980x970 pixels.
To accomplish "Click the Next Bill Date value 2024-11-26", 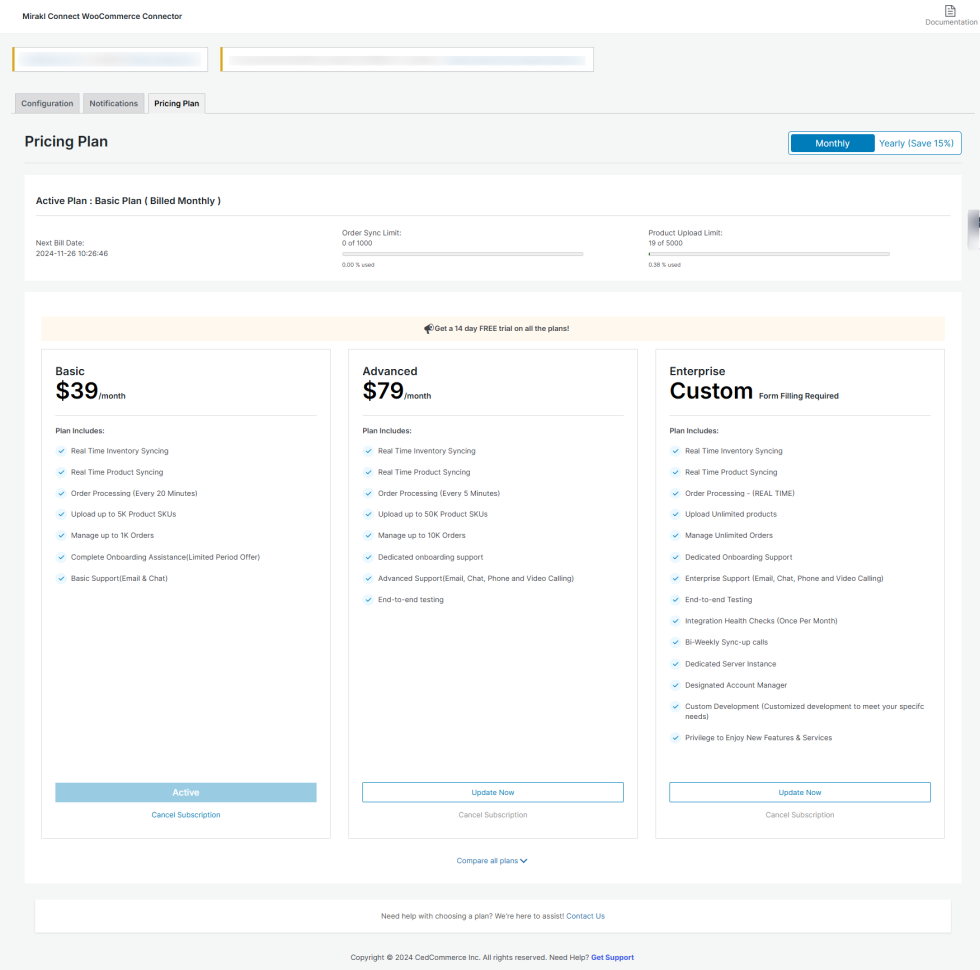I will [71, 254].
